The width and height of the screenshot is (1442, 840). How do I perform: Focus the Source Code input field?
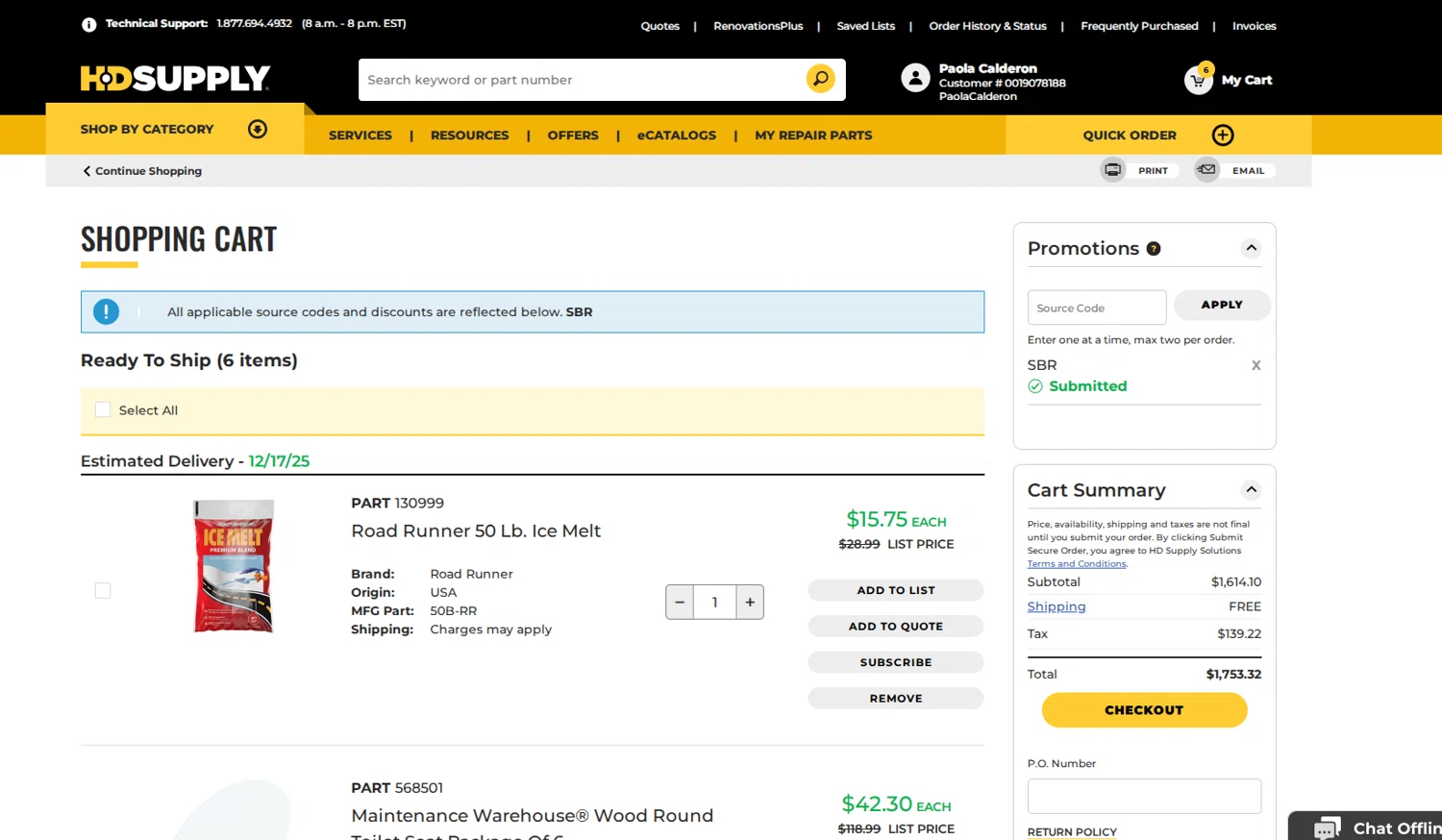tap(1097, 308)
